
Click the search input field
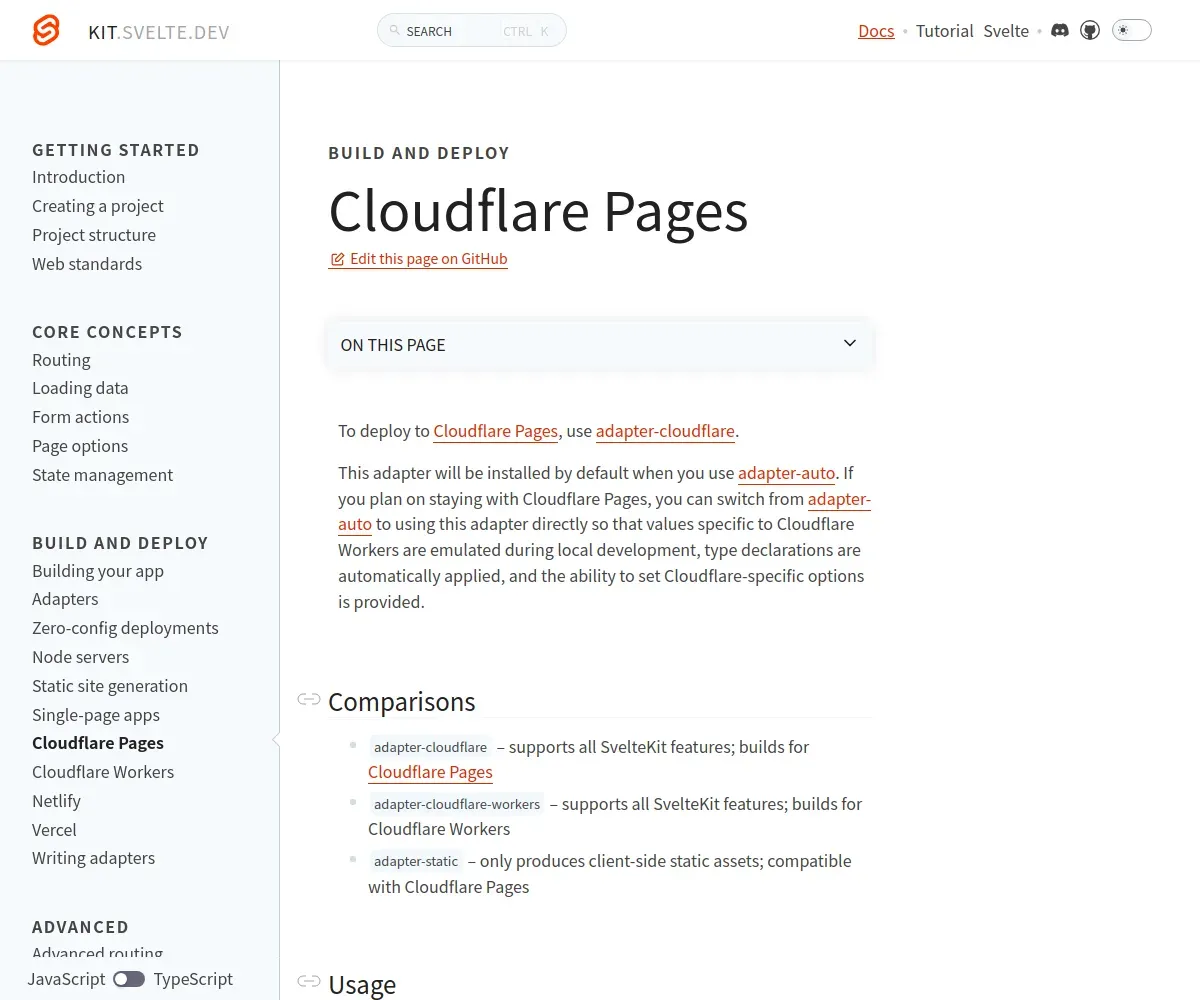(x=472, y=31)
